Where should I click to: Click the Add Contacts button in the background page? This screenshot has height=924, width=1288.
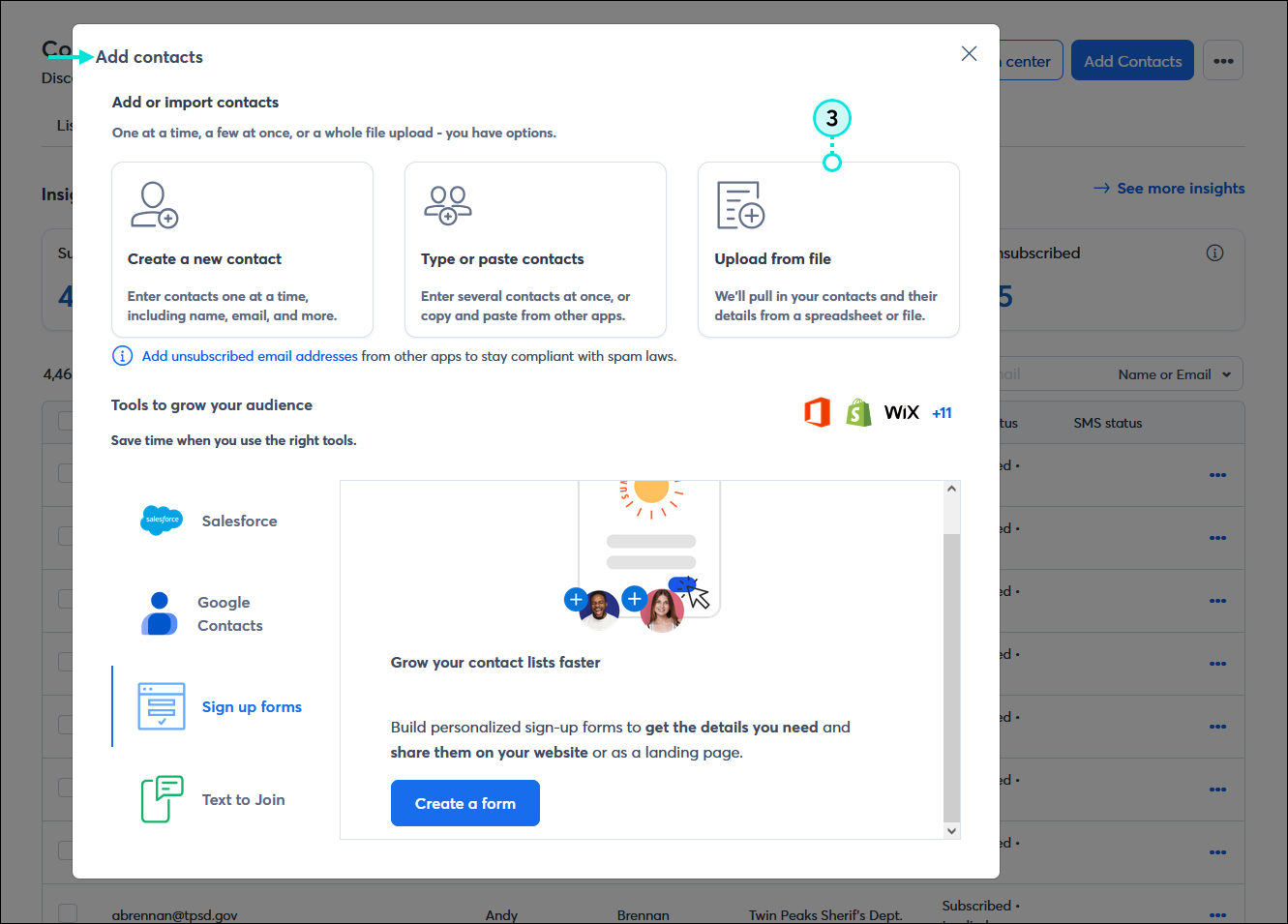point(1132,61)
